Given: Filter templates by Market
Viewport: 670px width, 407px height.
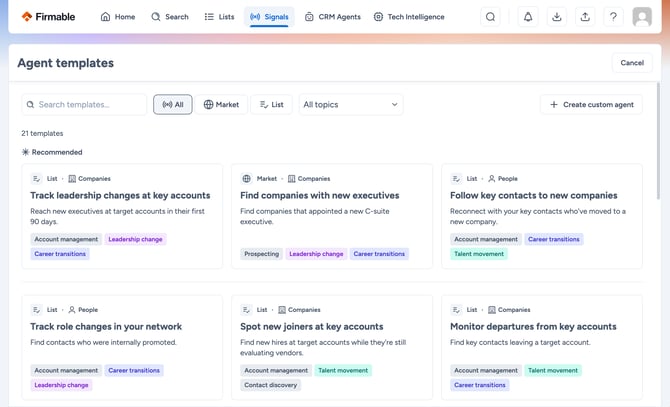Looking at the screenshot, I should (x=221, y=105).
